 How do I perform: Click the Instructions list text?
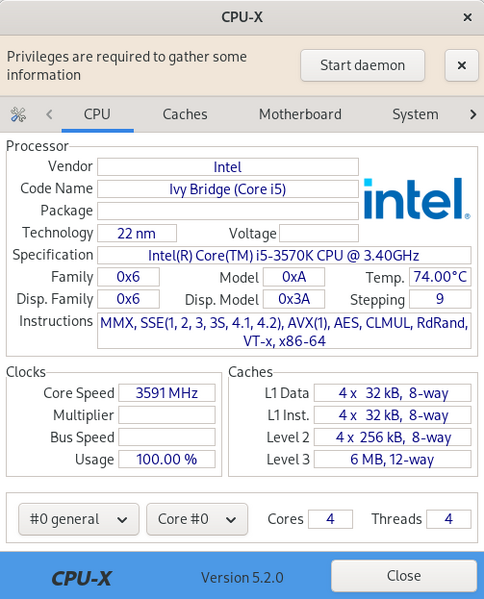point(284,331)
